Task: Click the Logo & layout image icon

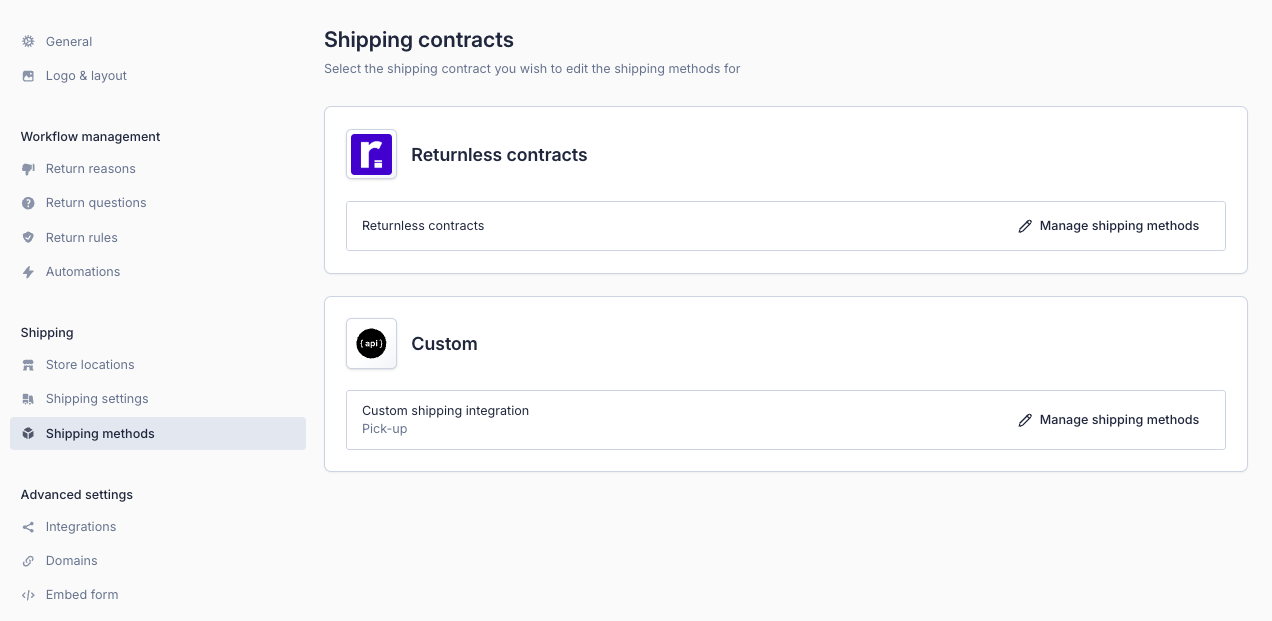Action: [x=28, y=76]
